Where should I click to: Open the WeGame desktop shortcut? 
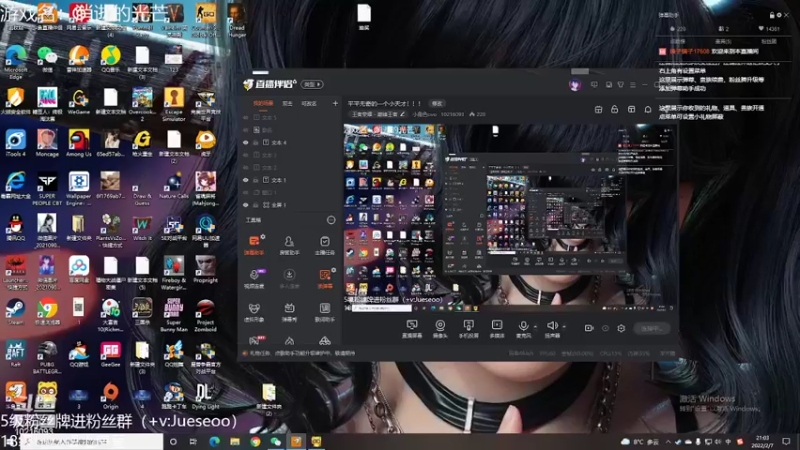79,101
